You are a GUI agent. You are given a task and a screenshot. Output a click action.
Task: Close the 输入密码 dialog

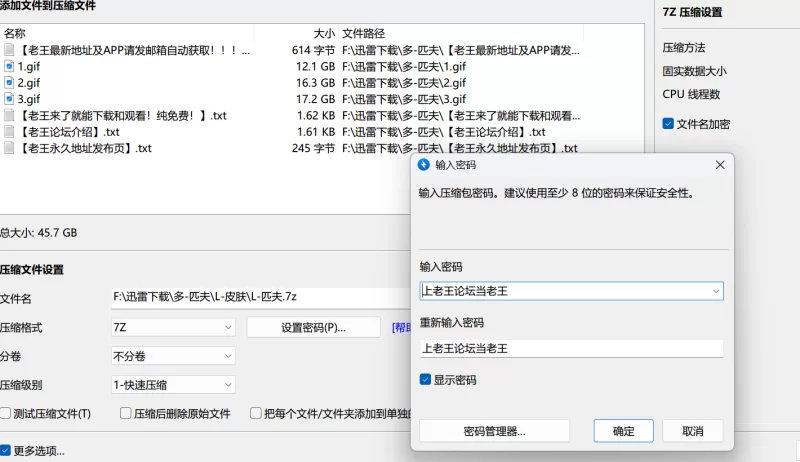pyautogui.click(x=719, y=165)
